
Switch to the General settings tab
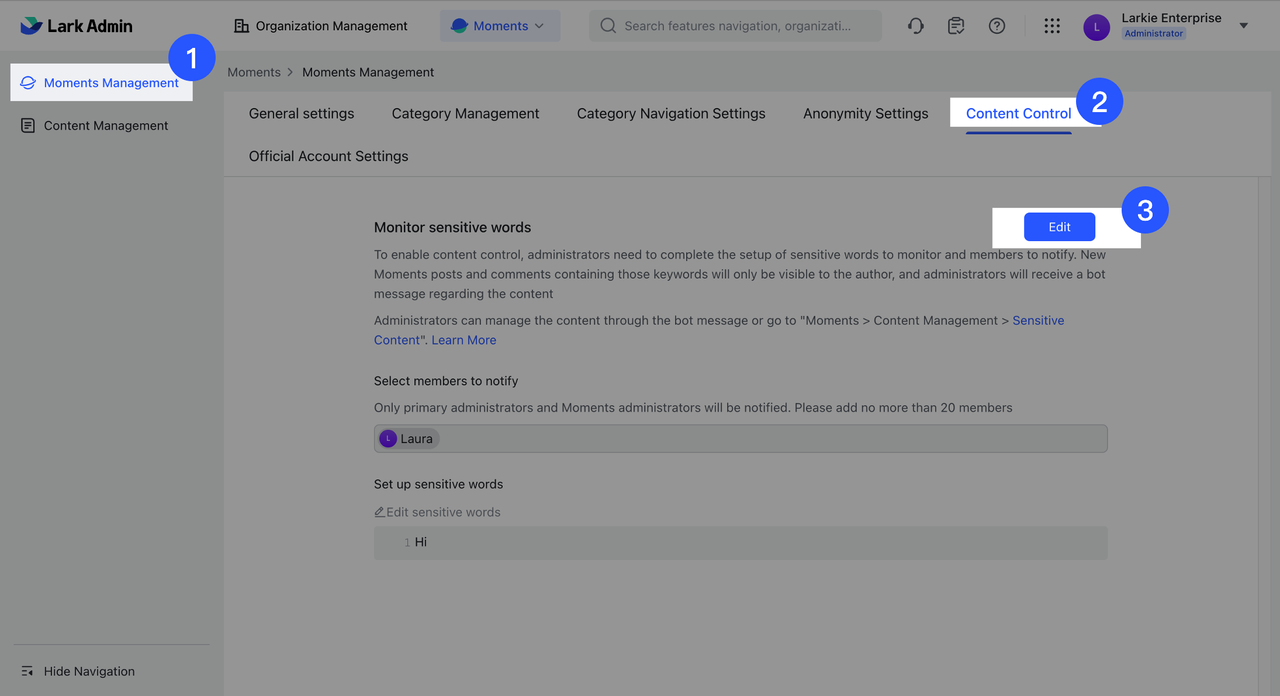point(301,113)
